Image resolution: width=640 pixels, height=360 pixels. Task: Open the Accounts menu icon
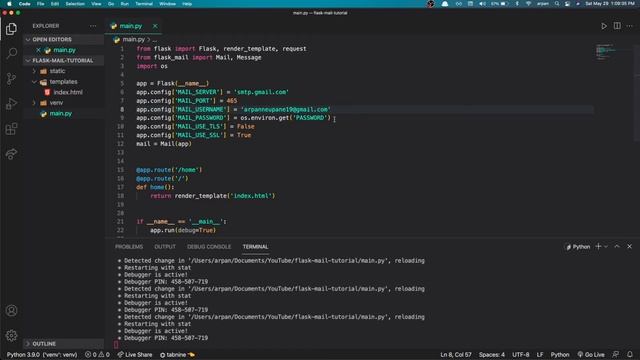pos(11,311)
